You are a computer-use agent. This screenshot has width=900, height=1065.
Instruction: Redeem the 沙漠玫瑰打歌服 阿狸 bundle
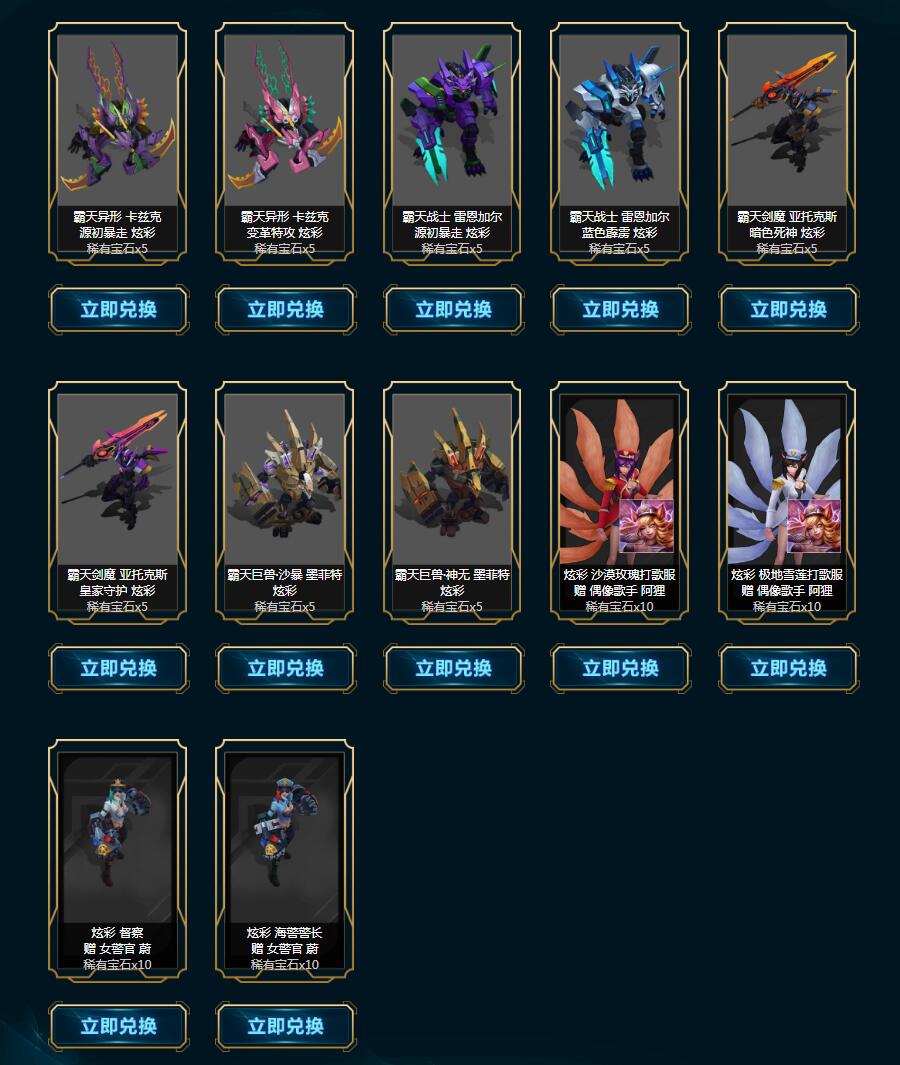point(620,668)
